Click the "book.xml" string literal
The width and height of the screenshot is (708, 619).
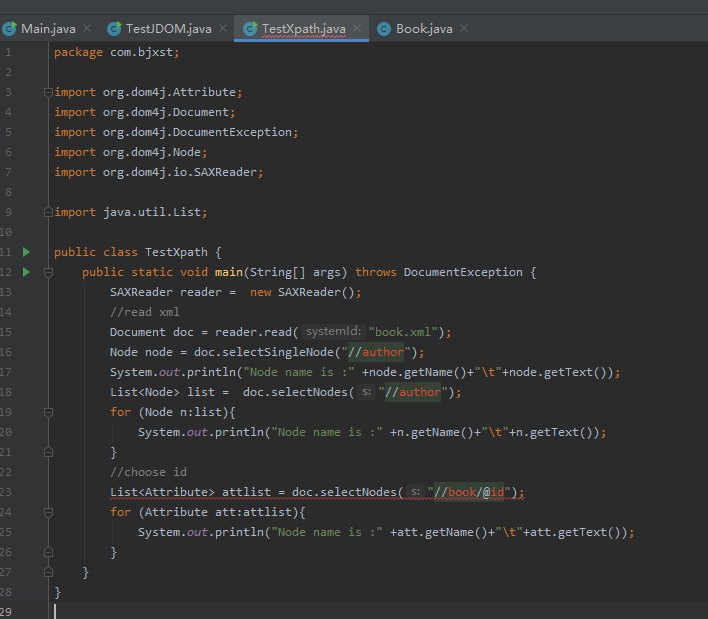click(x=403, y=332)
